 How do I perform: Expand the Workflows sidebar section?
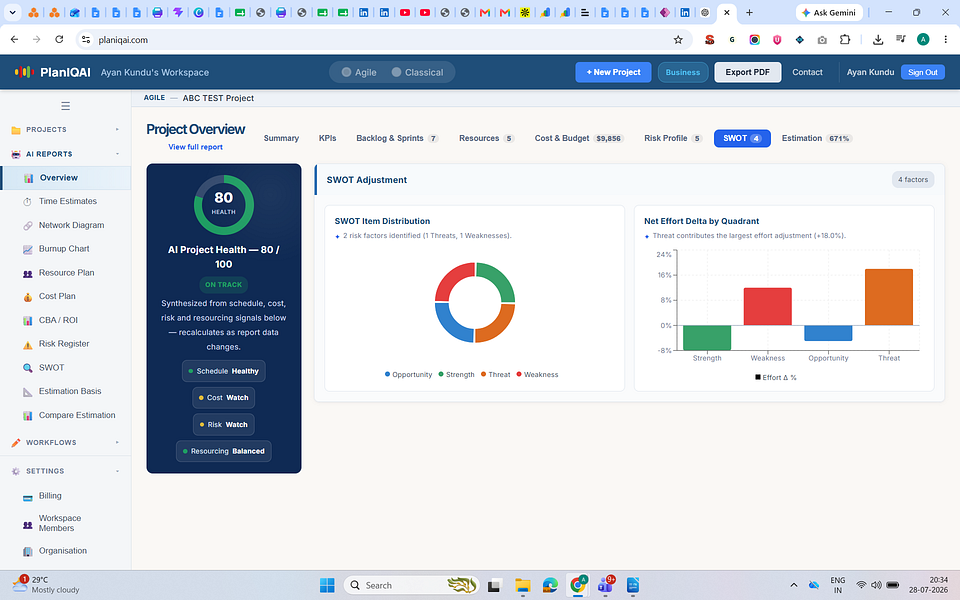coord(66,443)
